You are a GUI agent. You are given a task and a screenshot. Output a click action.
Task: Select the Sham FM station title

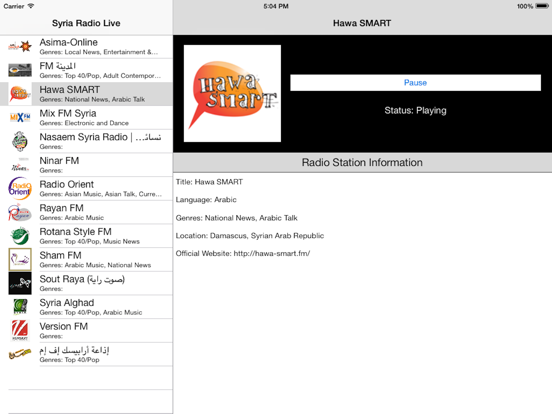[x=61, y=255]
